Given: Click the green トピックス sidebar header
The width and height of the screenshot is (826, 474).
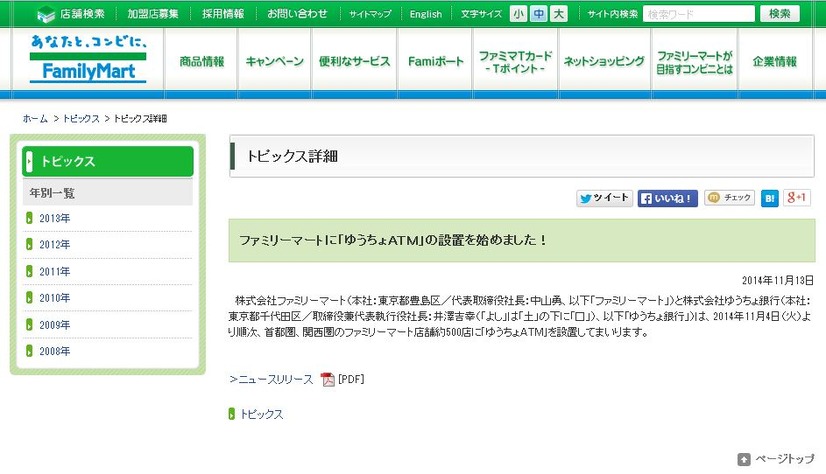Looking at the screenshot, I should (x=108, y=161).
